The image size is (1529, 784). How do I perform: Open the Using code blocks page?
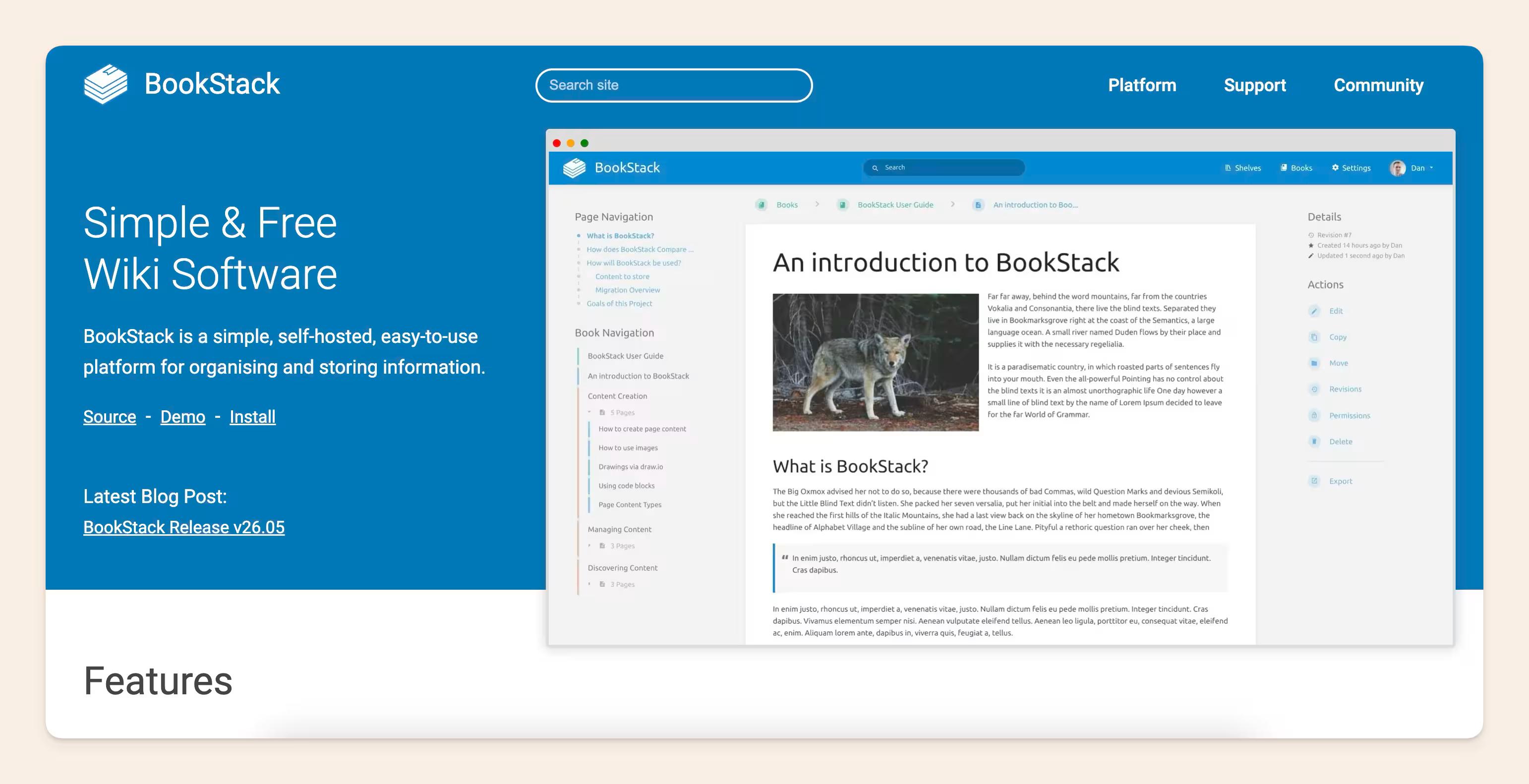tap(626, 486)
